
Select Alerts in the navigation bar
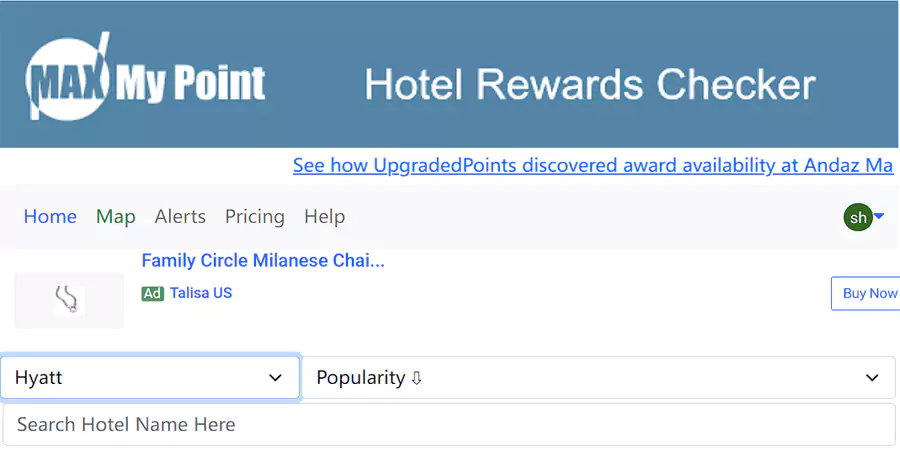point(180,217)
